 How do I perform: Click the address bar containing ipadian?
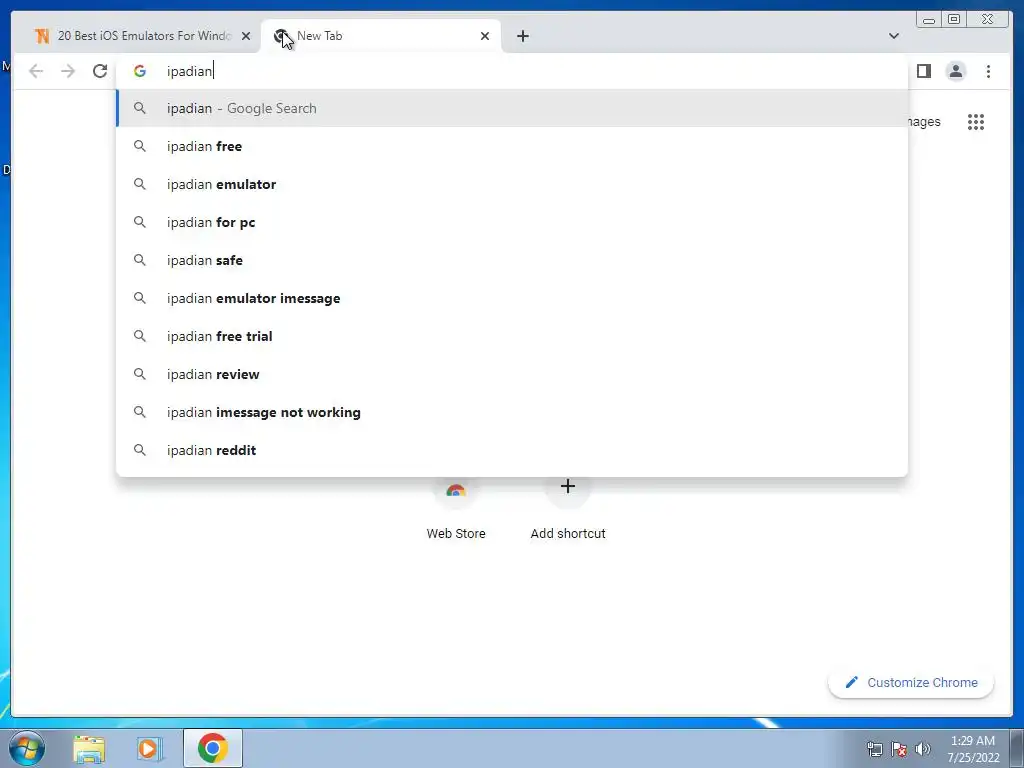coord(512,71)
